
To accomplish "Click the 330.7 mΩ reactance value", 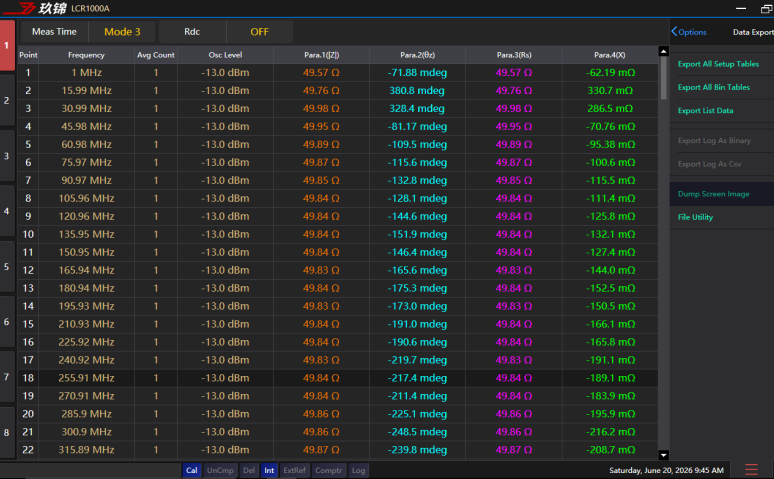I will [x=610, y=90].
